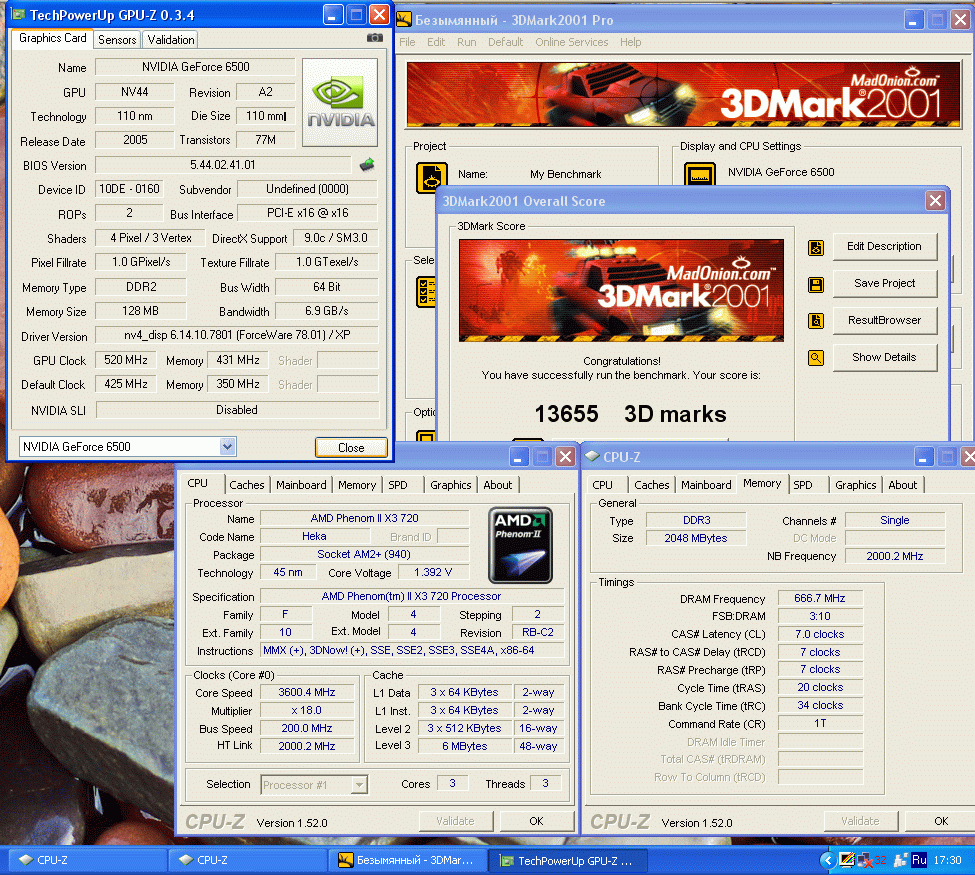The width and height of the screenshot is (975, 875).
Task: Click OK in the right CPU-Z window
Action: click(x=941, y=821)
